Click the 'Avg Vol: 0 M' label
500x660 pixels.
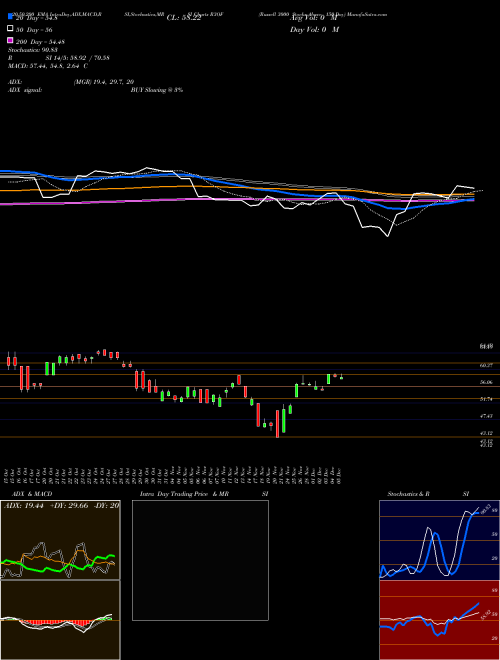(x=314, y=18)
